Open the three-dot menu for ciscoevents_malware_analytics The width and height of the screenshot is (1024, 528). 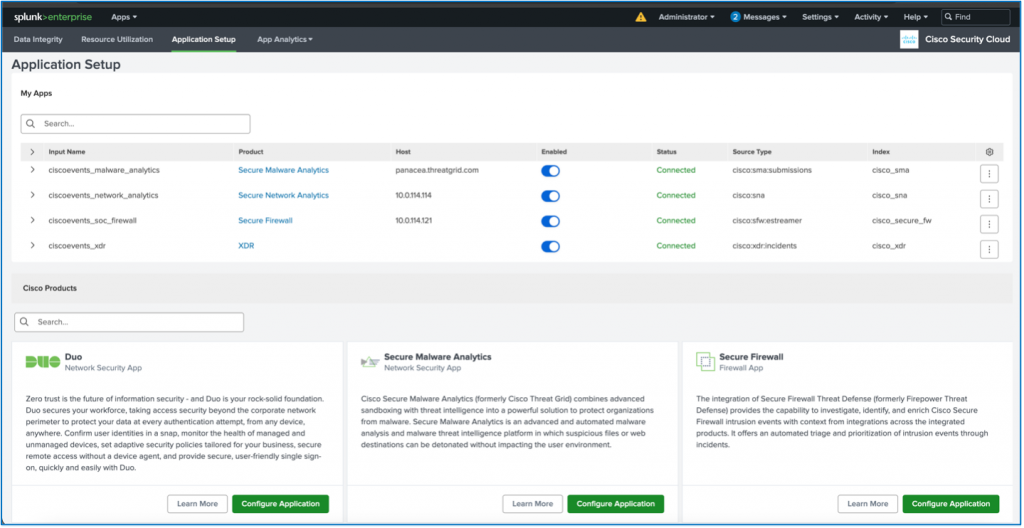click(989, 173)
